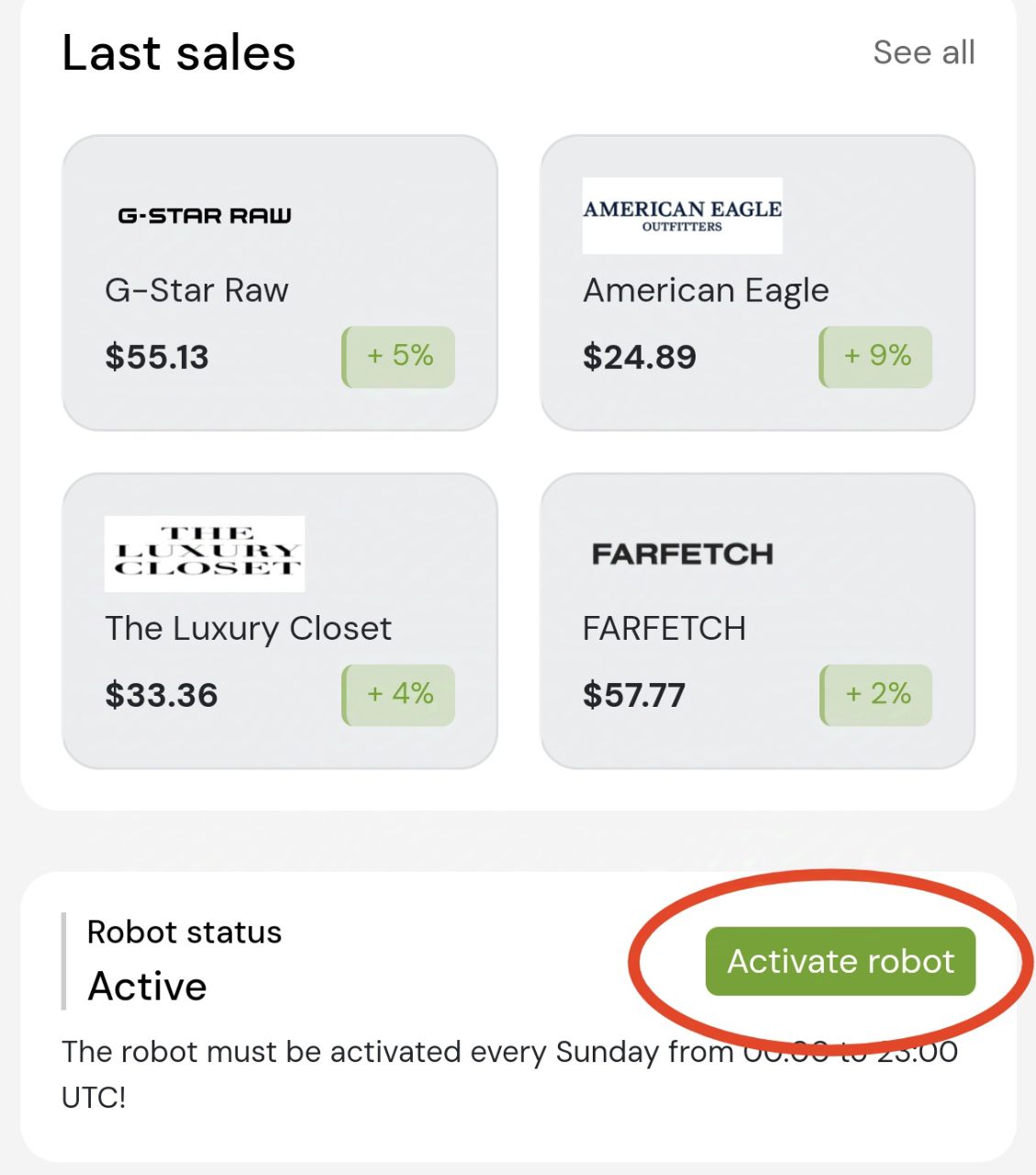Click the FARFETCH brand logo

pyautogui.click(x=682, y=554)
